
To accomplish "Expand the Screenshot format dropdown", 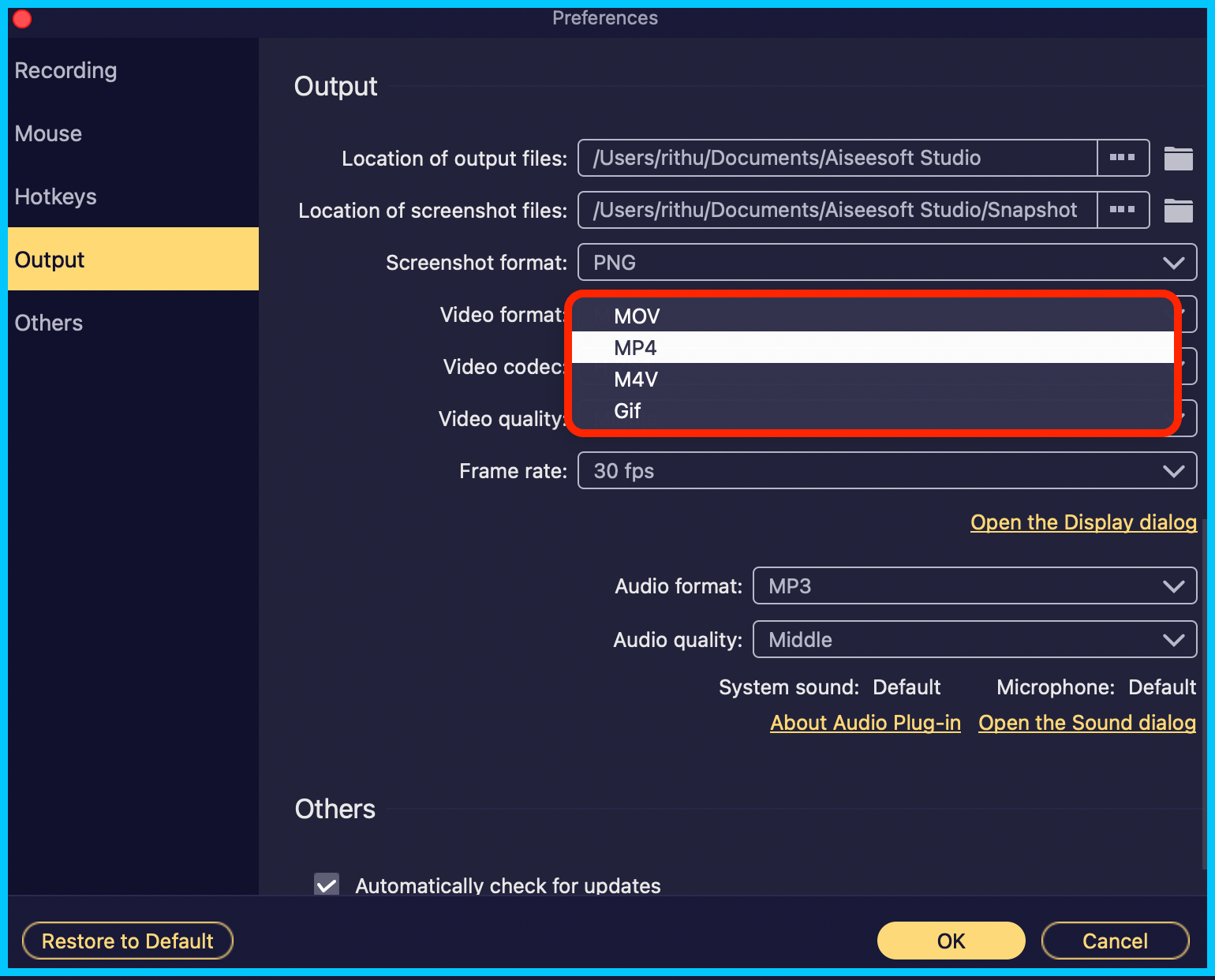I will [887, 262].
